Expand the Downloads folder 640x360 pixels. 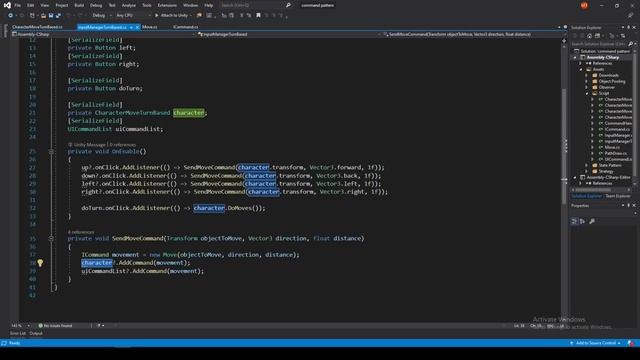pyautogui.click(x=587, y=76)
